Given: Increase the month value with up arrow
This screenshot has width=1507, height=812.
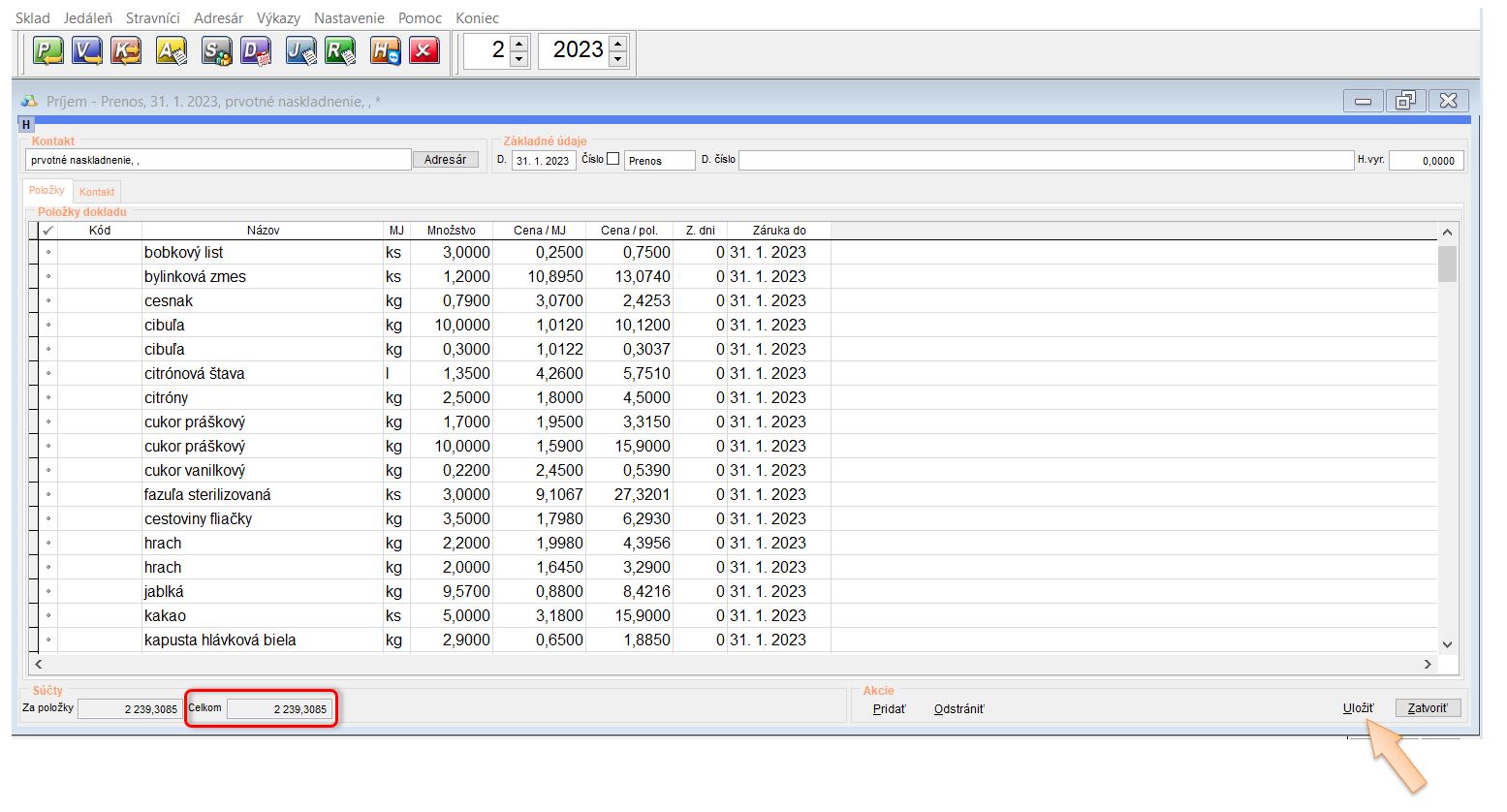Looking at the screenshot, I should pos(519,43).
